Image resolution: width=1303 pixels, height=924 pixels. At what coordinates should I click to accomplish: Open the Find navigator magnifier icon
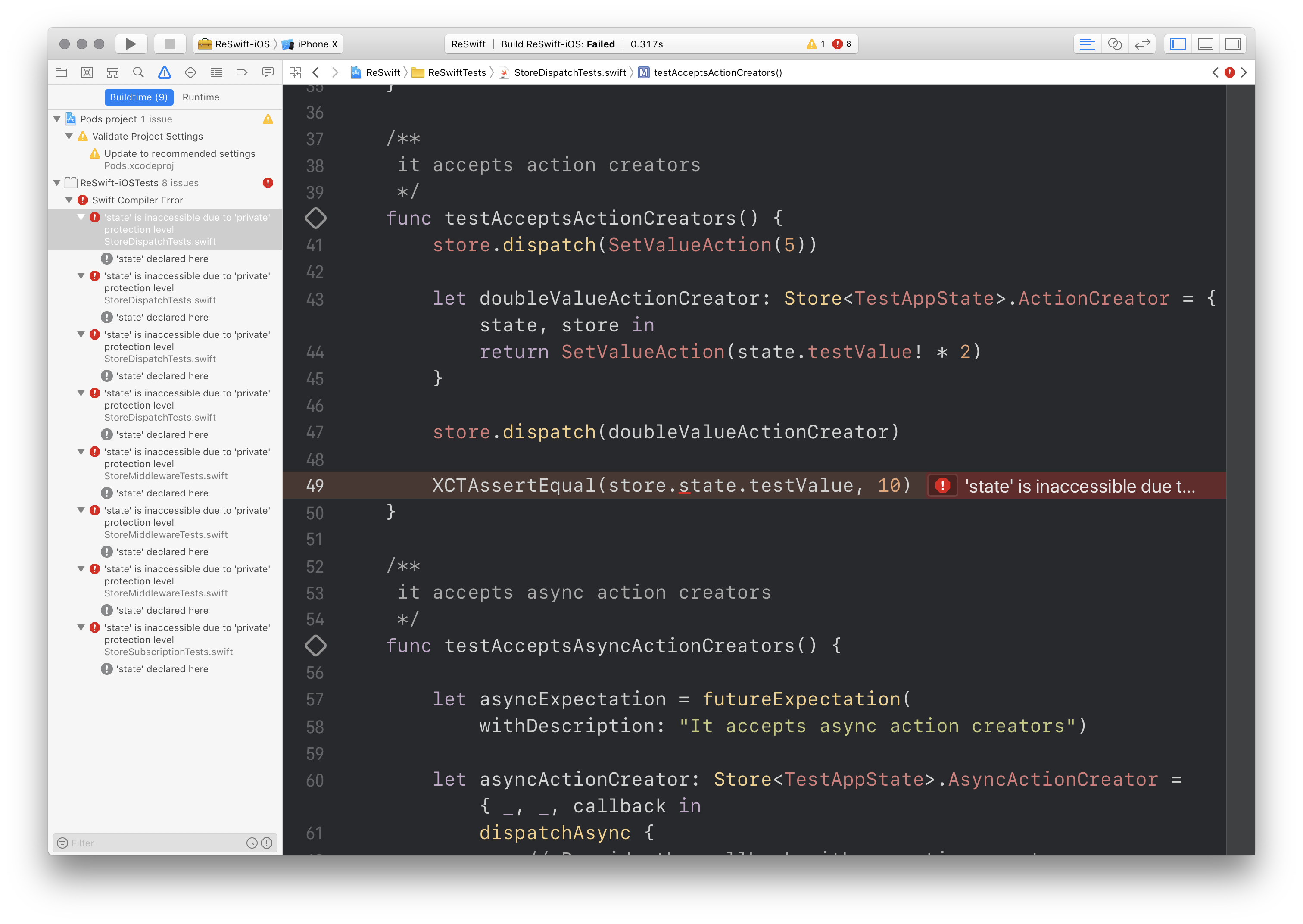click(138, 72)
